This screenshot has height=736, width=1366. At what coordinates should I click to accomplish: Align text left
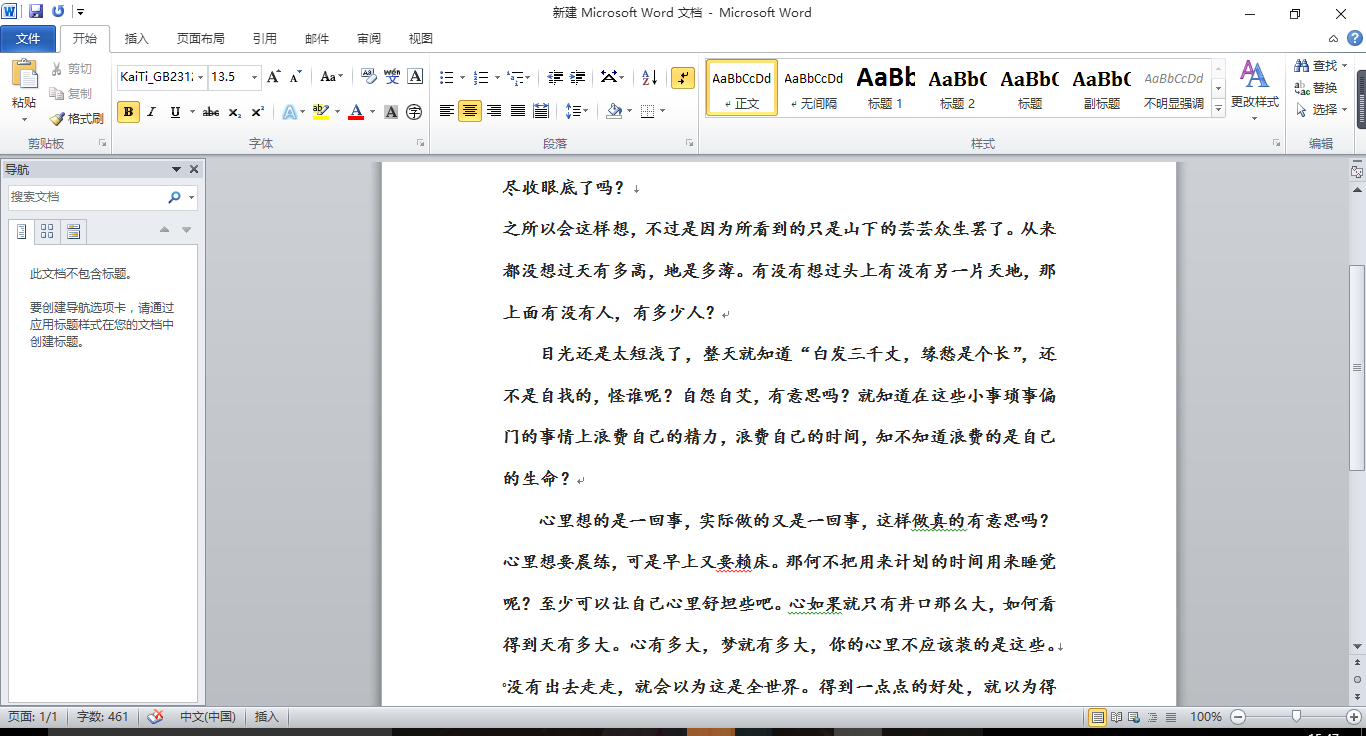tap(447, 111)
